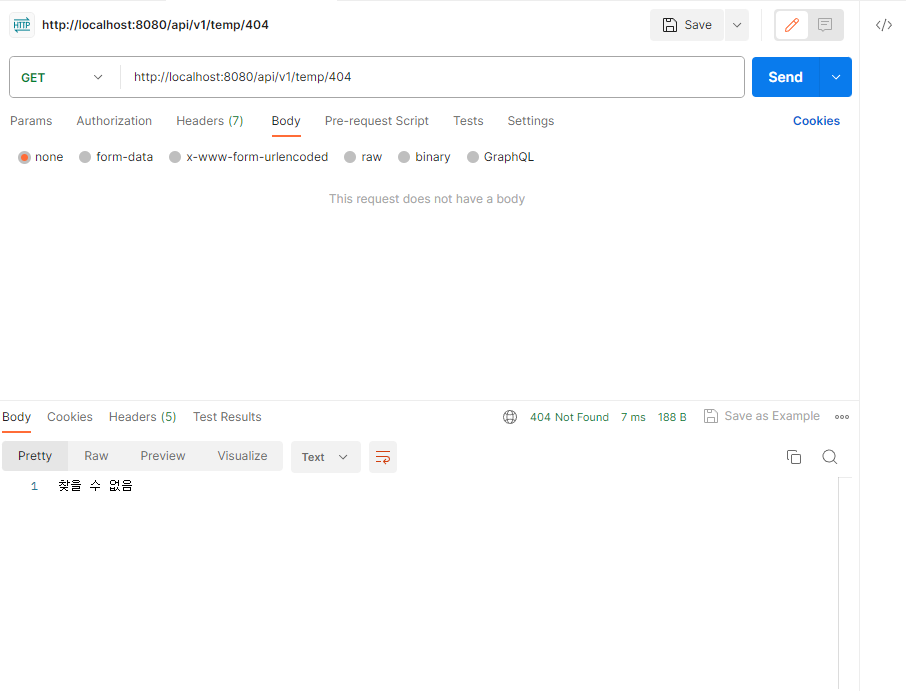
Task: Open the request Body tab
Action: [286, 121]
